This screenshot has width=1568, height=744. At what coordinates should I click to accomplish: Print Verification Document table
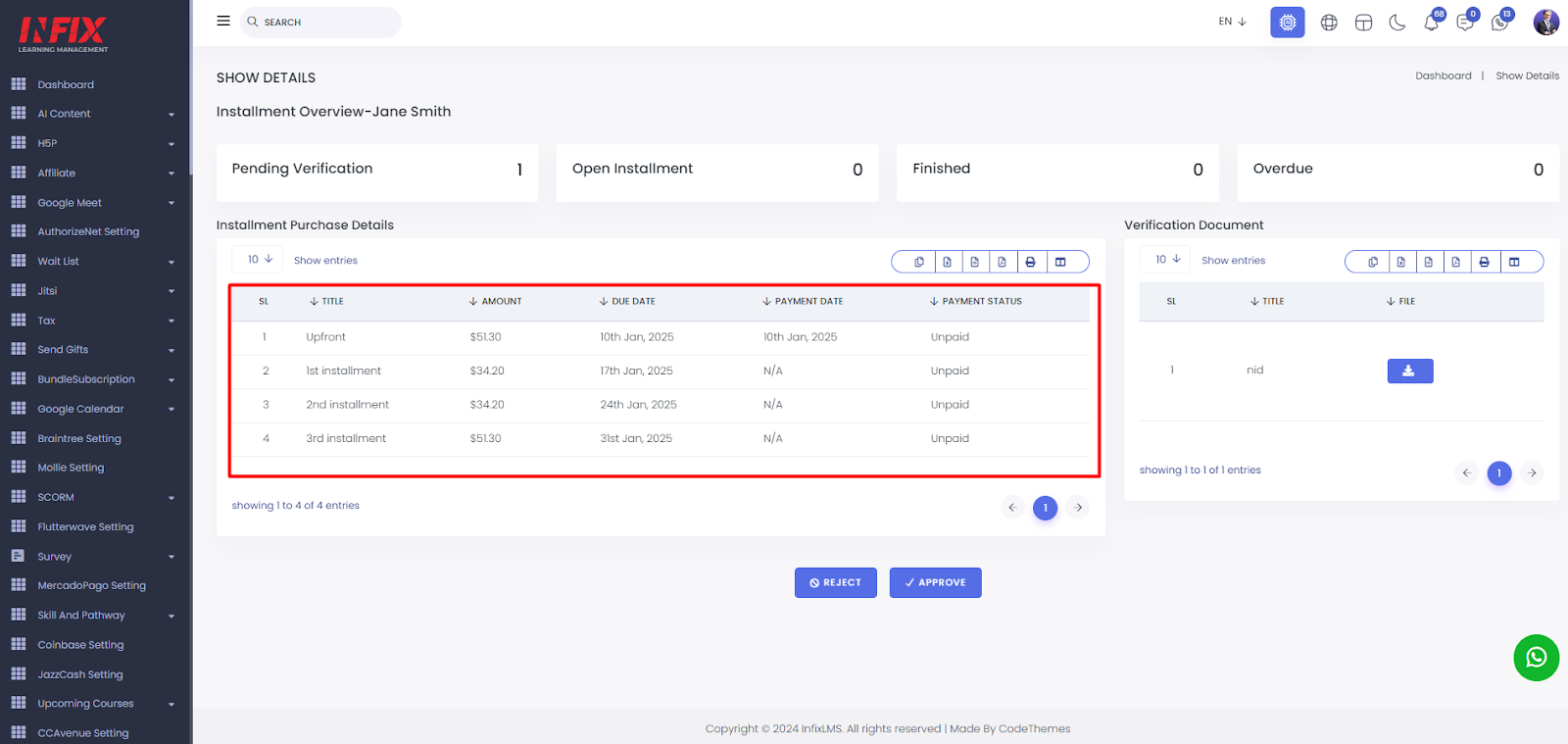(x=1484, y=262)
